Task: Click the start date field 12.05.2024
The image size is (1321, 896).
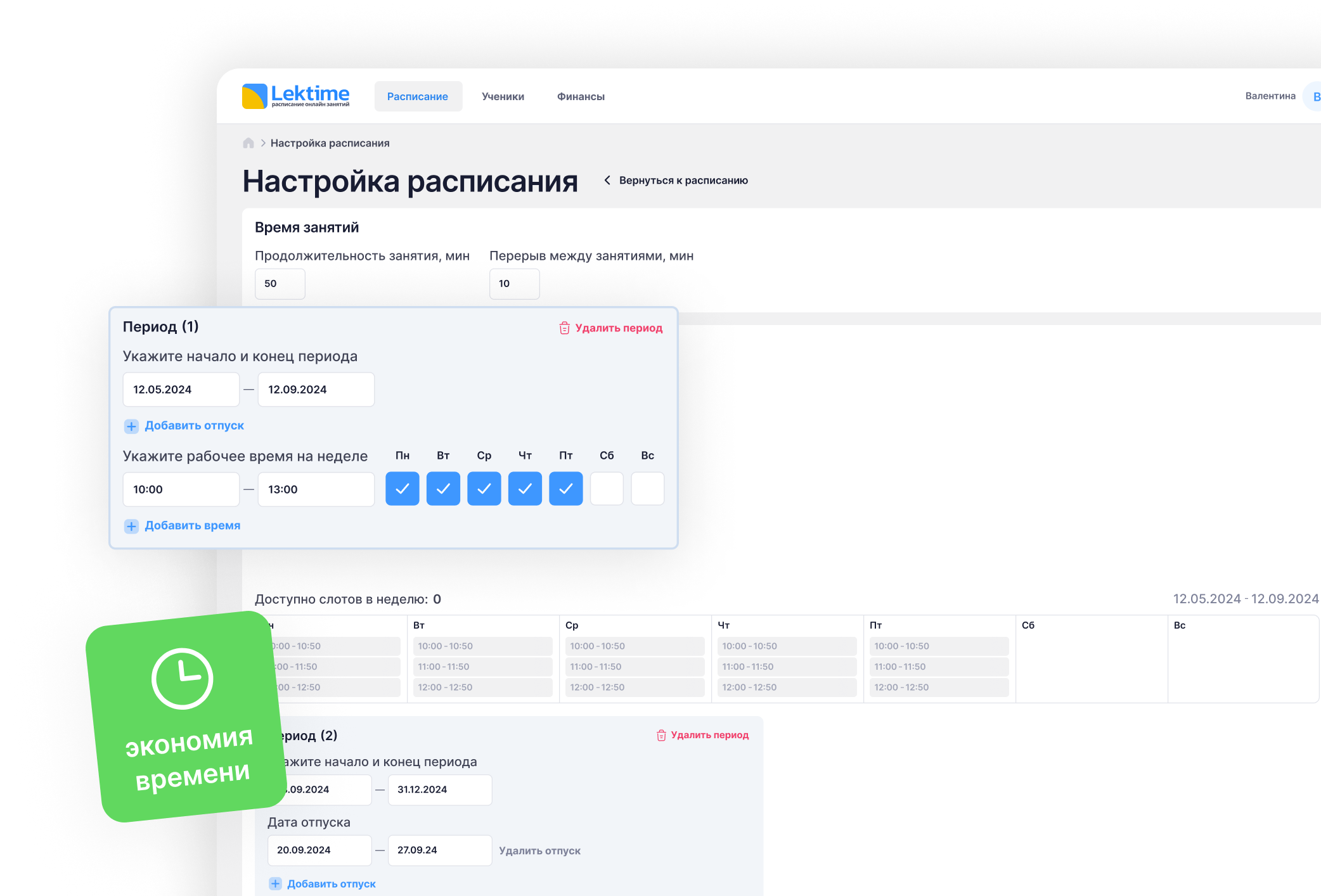Action: 181,390
